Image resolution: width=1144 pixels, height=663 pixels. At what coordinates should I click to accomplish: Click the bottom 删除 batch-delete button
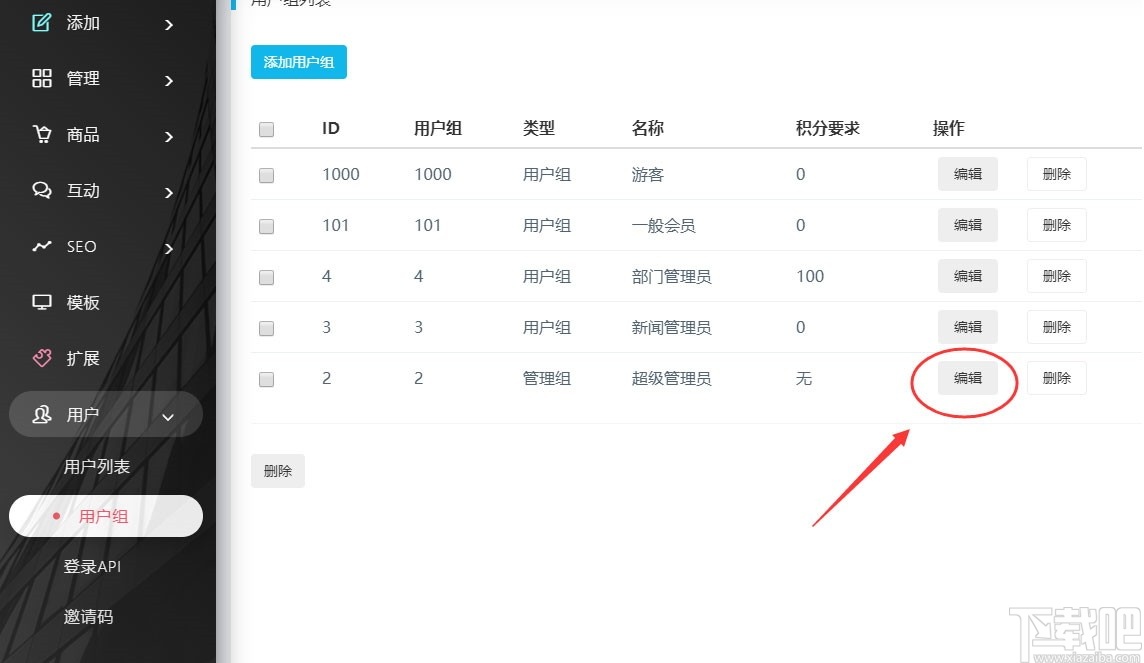277,470
